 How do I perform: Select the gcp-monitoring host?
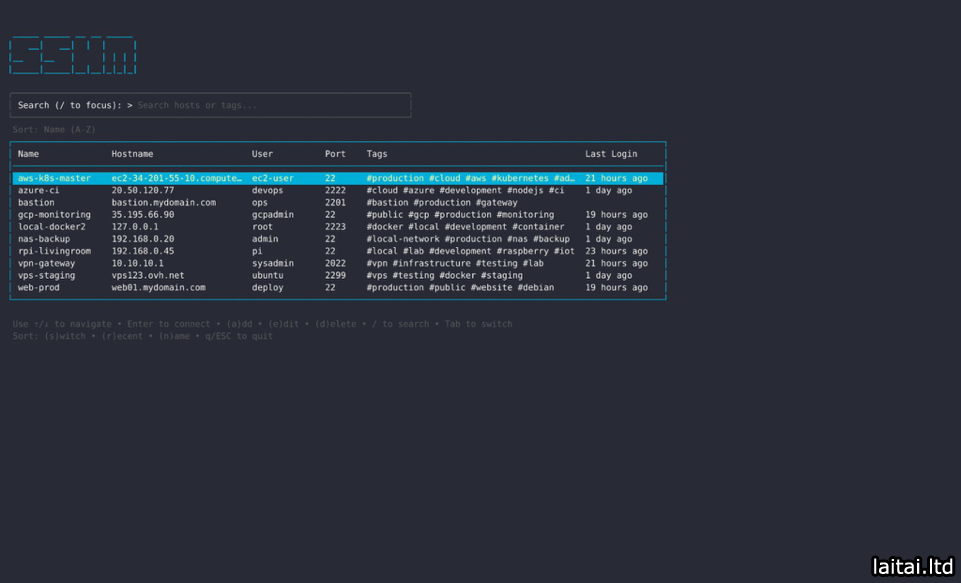click(54, 214)
